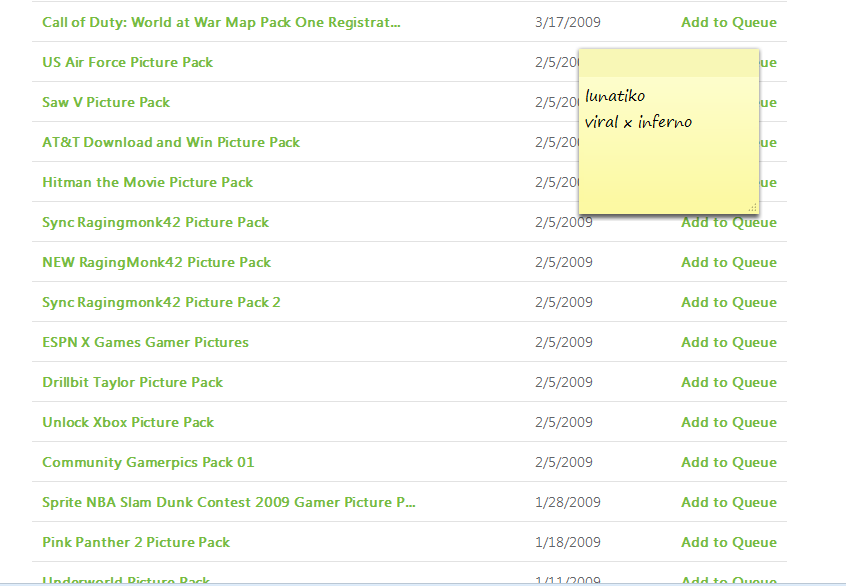Viewport: 846px width, 586px height.
Task: Open Unlock Xbox Picture Pack link
Action: [128, 422]
